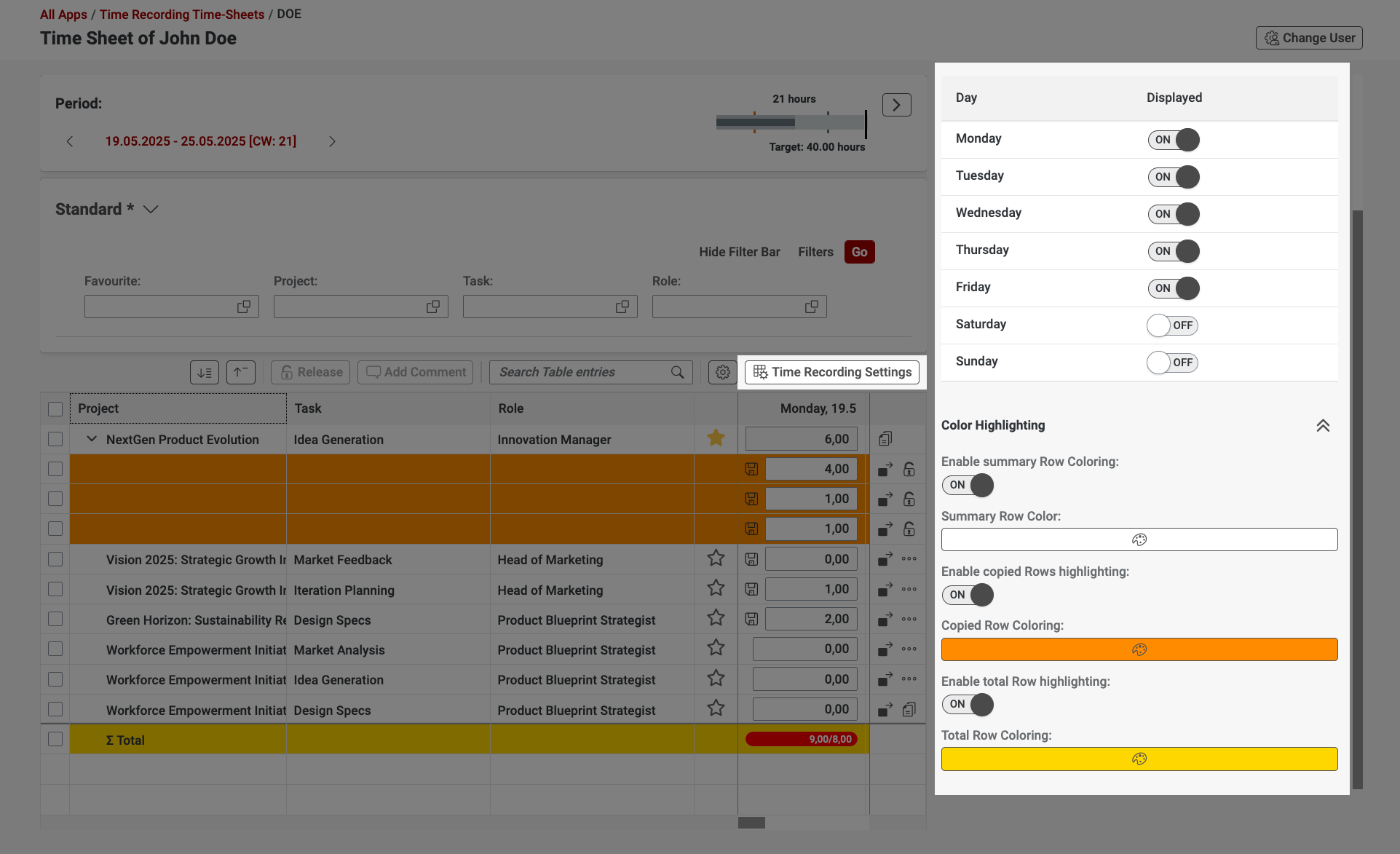
Task: Click the Search Table entries field
Action: [x=582, y=372]
